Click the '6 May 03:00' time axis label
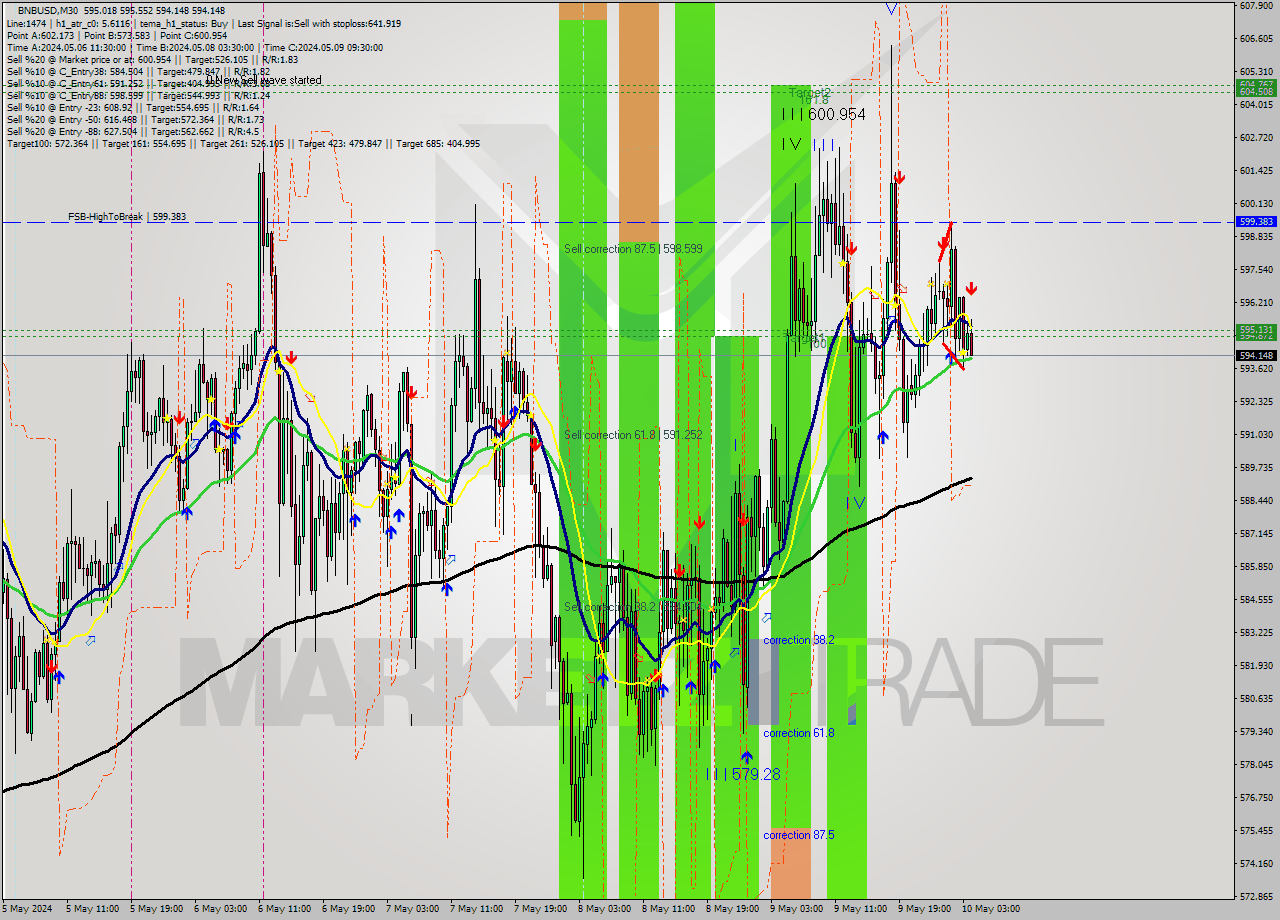 coord(220,909)
